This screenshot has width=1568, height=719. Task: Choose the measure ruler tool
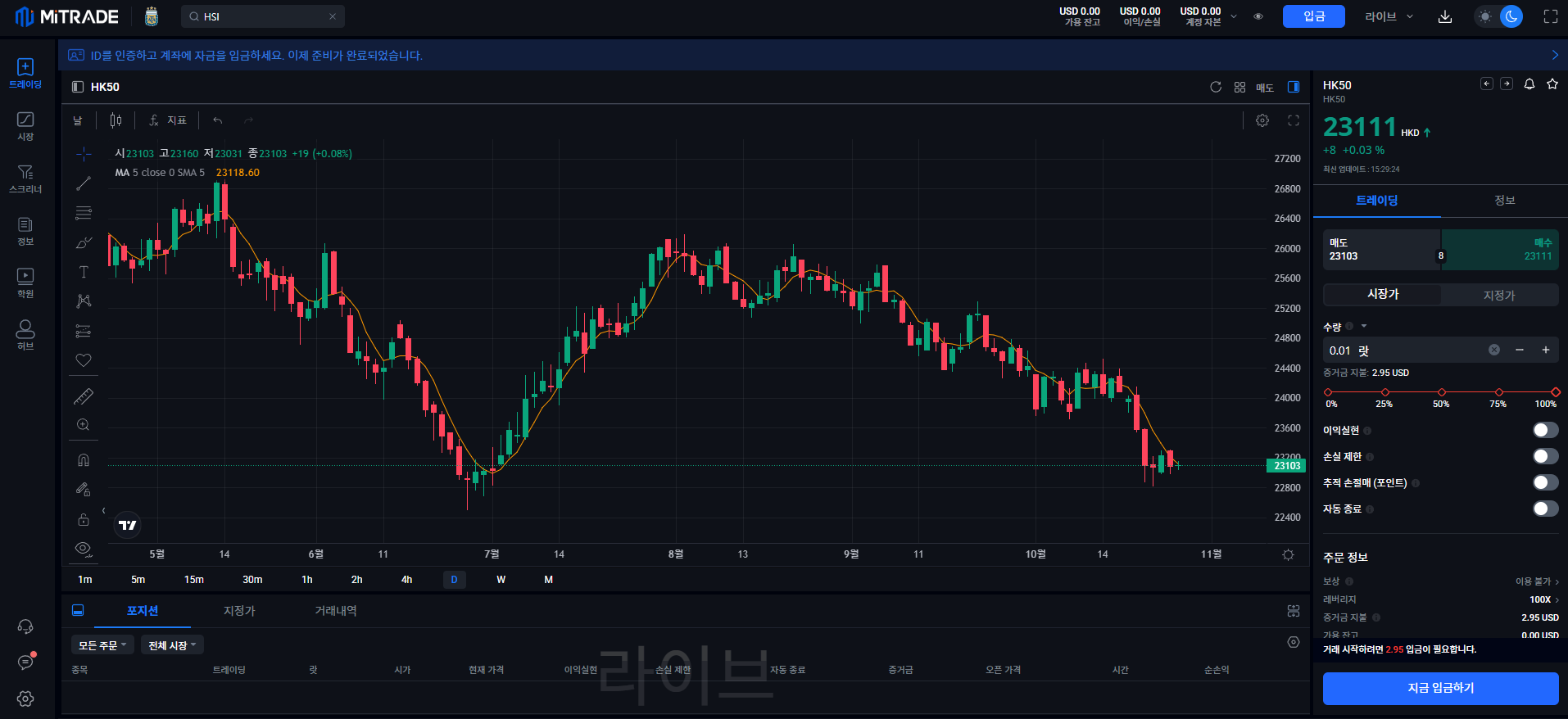tap(84, 396)
